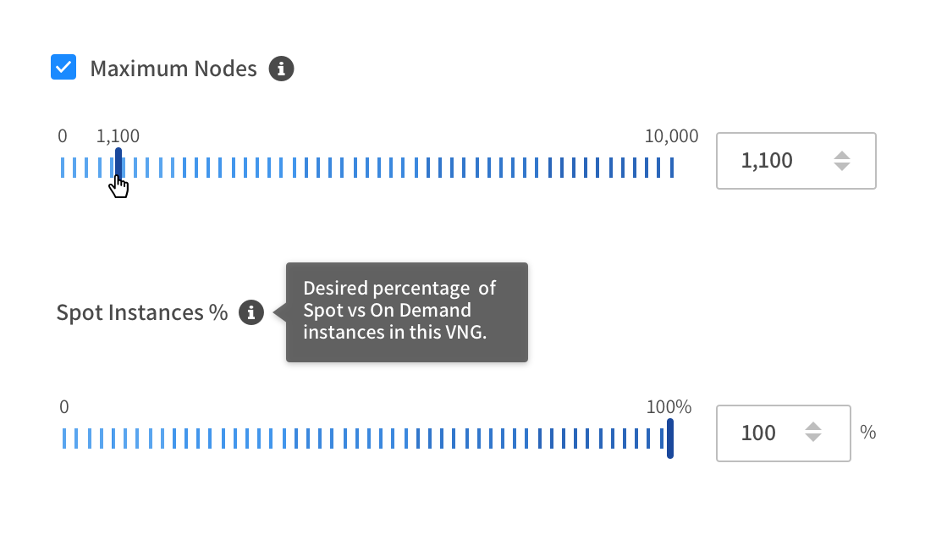Click the "Spot Instances %" label text

pyautogui.click(x=142, y=313)
